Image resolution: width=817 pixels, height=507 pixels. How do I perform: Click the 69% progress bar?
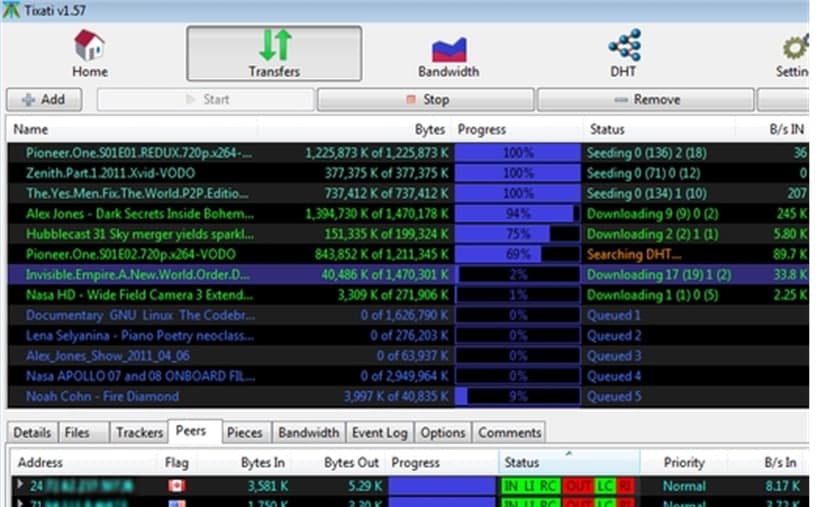(517, 254)
